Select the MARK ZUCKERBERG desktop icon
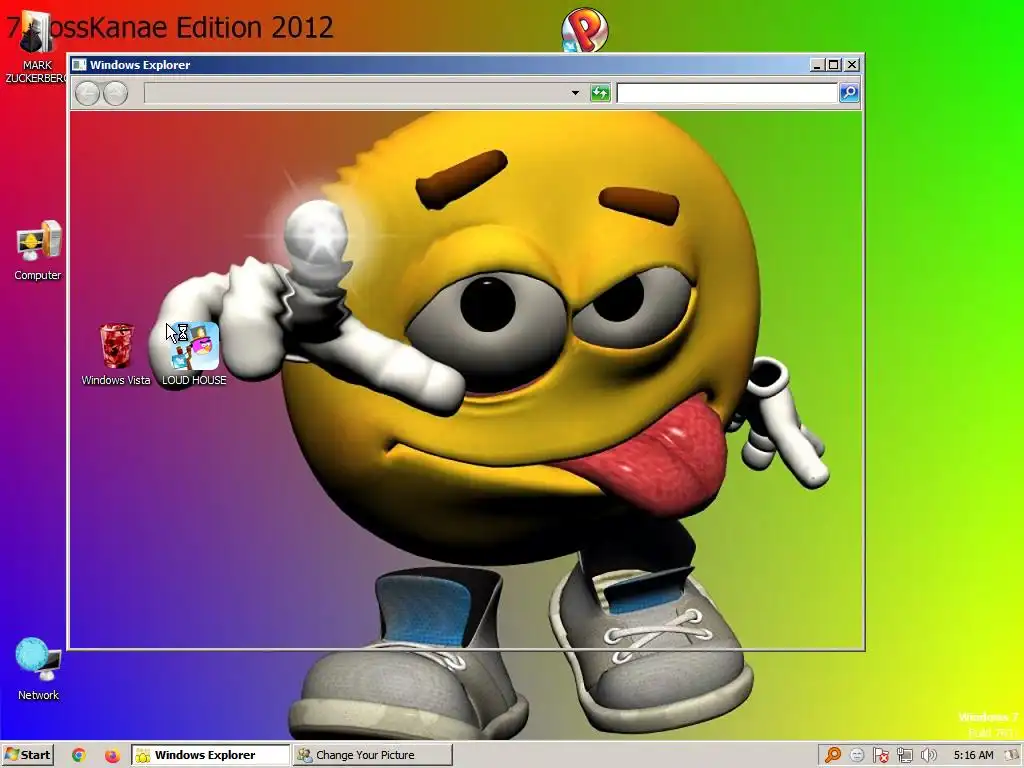The image size is (1024, 768). 35,47
